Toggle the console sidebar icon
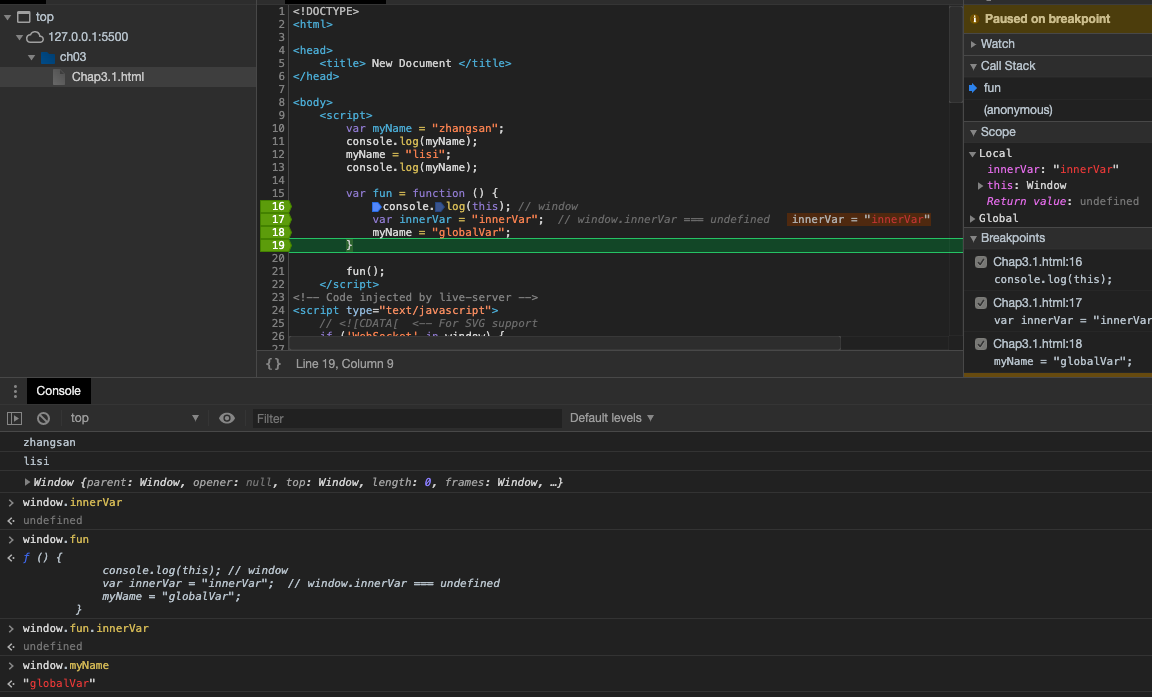The height and width of the screenshot is (697, 1152). pos(14,418)
